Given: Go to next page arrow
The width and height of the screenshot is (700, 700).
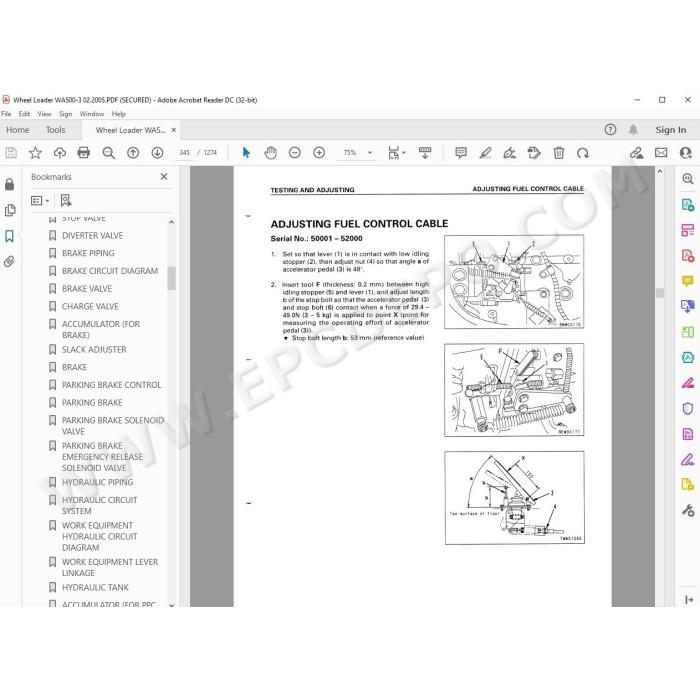Looking at the screenshot, I should pos(157,153).
